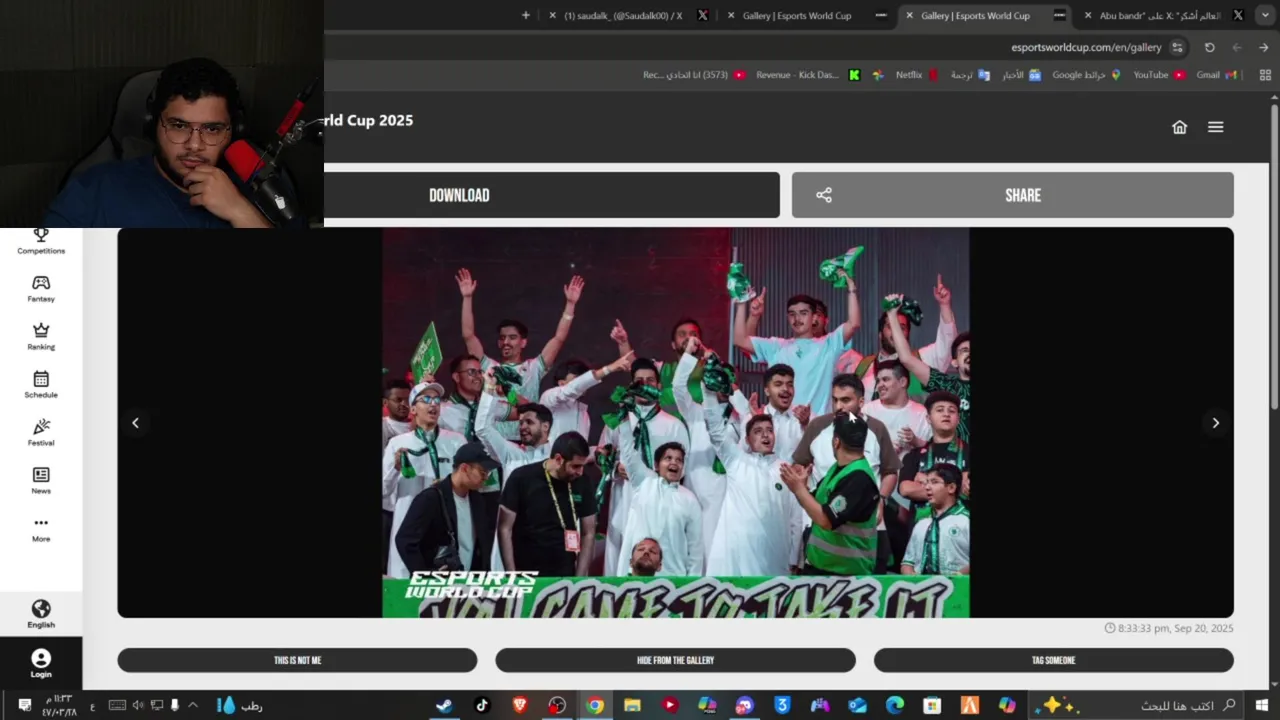Open the Revenue - Kick Dashboard bookmark
The width and height of the screenshot is (1280, 720).
pyautogui.click(x=808, y=75)
